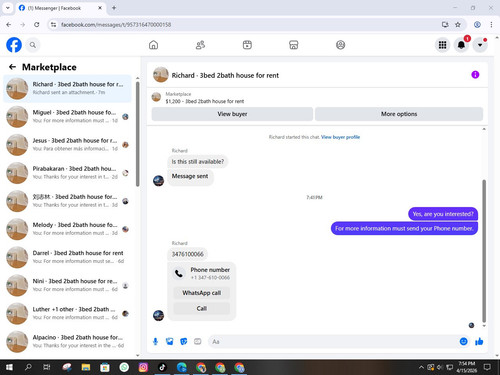Open WhatsApp from the taskbar
The height and width of the screenshot is (375, 500).
point(124,367)
